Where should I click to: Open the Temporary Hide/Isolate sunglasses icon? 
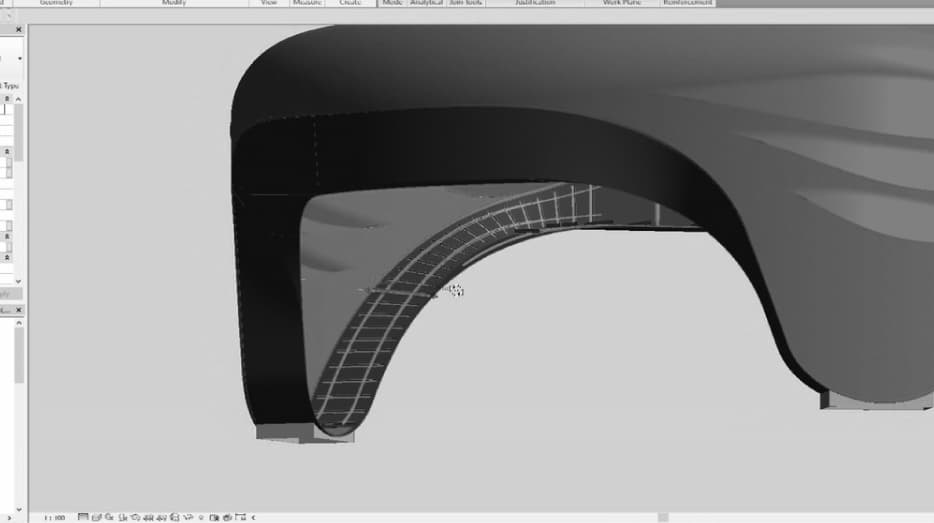[x=188, y=517]
